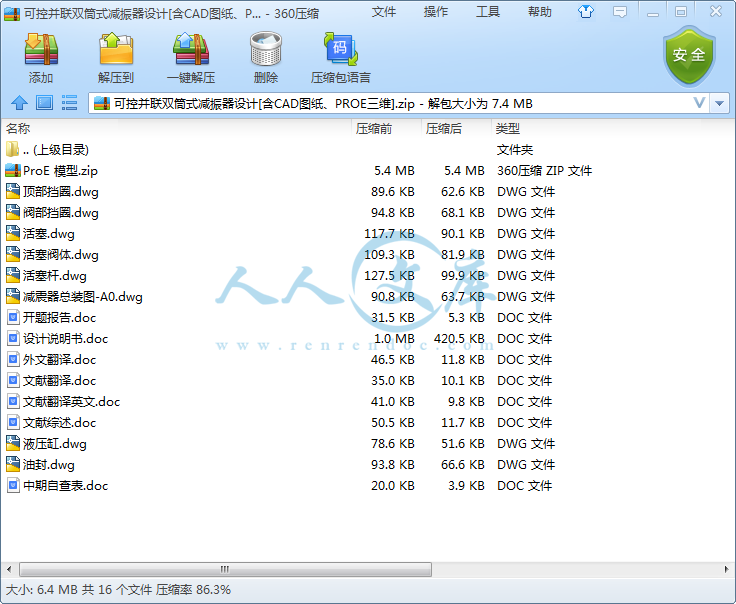This screenshot has width=736, height=604.
Task: Open the feedback message icon in title bar
Action: point(620,12)
